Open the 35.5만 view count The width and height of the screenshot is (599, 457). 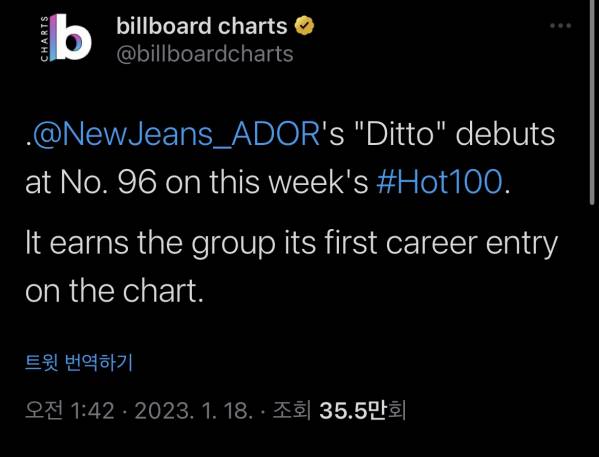(353, 411)
